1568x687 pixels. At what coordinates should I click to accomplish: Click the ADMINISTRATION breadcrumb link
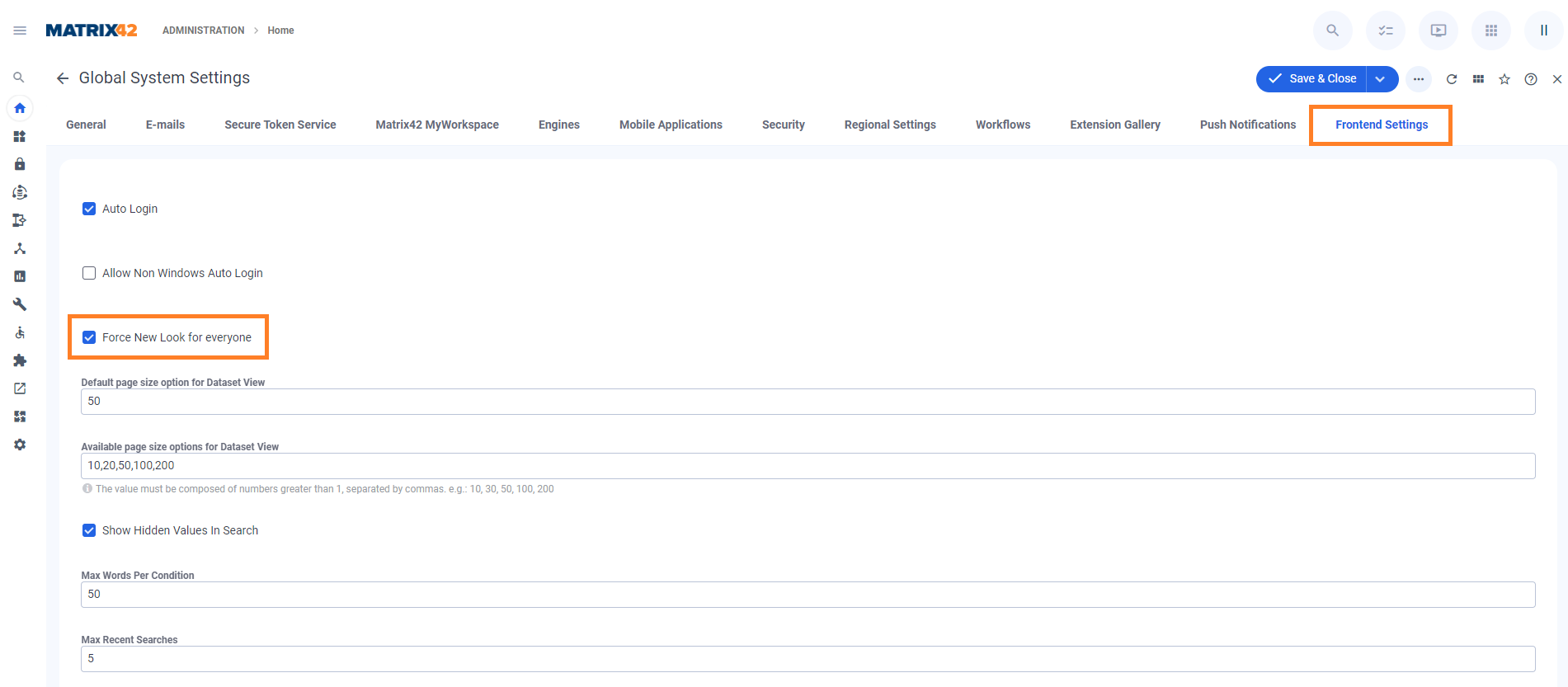203,31
